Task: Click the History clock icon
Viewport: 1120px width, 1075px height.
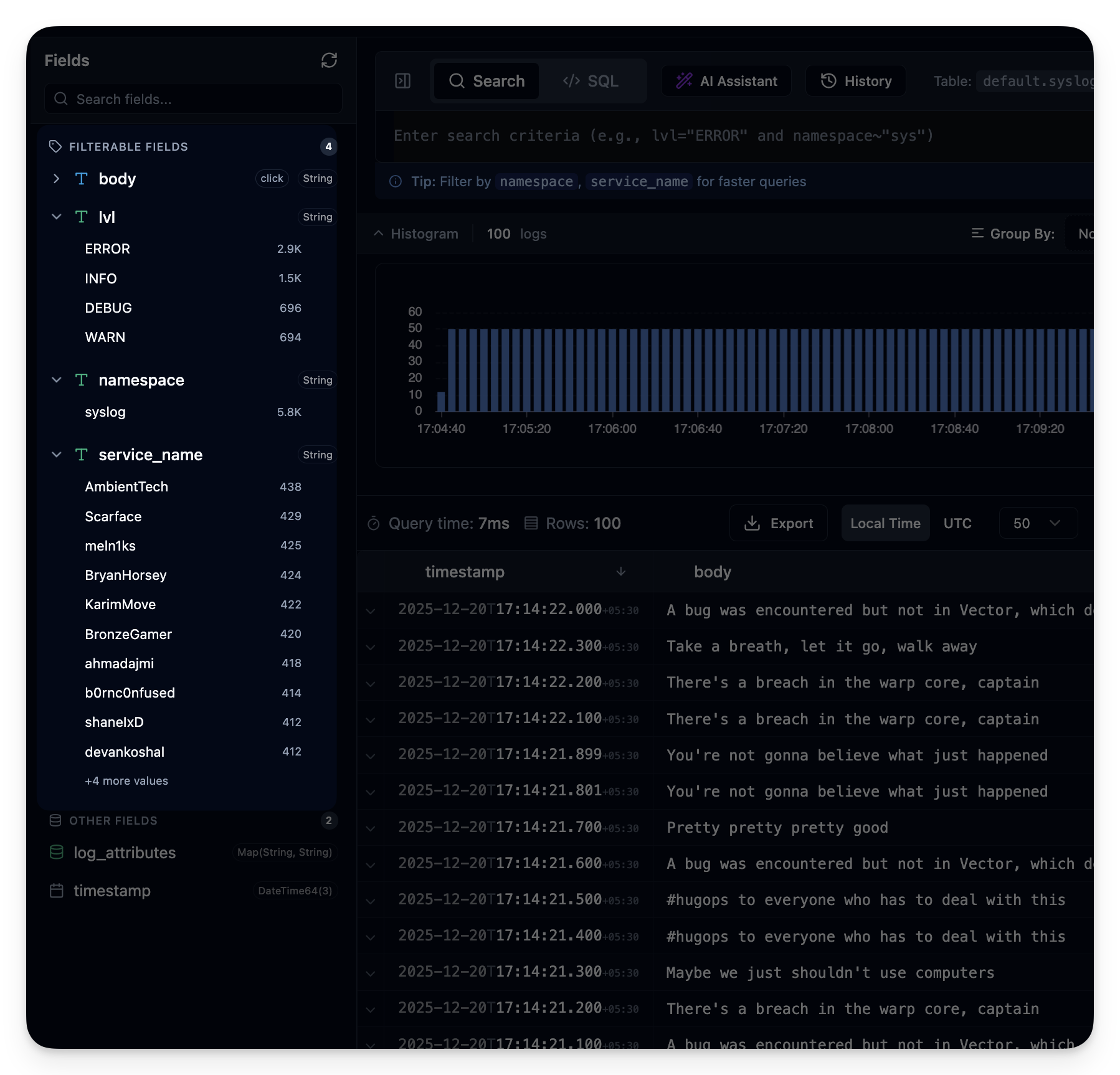Action: tap(828, 81)
